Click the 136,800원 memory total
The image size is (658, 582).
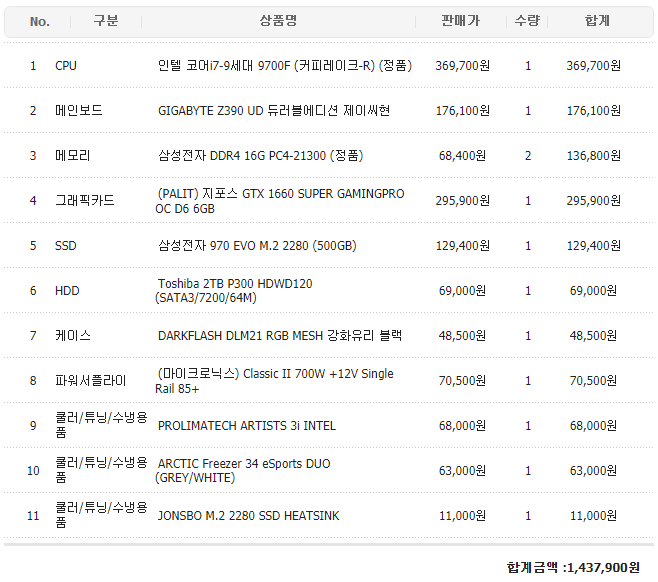pyautogui.click(x=593, y=156)
